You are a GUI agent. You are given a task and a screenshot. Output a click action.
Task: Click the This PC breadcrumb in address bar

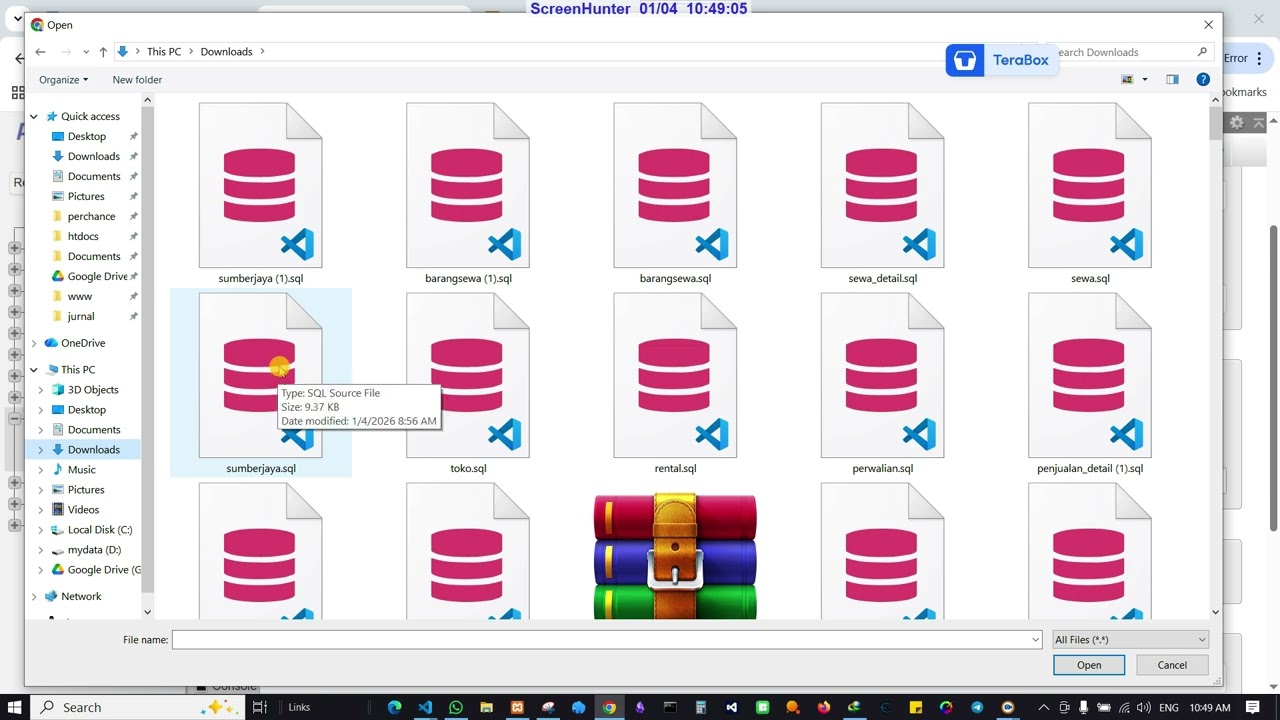tap(164, 52)
